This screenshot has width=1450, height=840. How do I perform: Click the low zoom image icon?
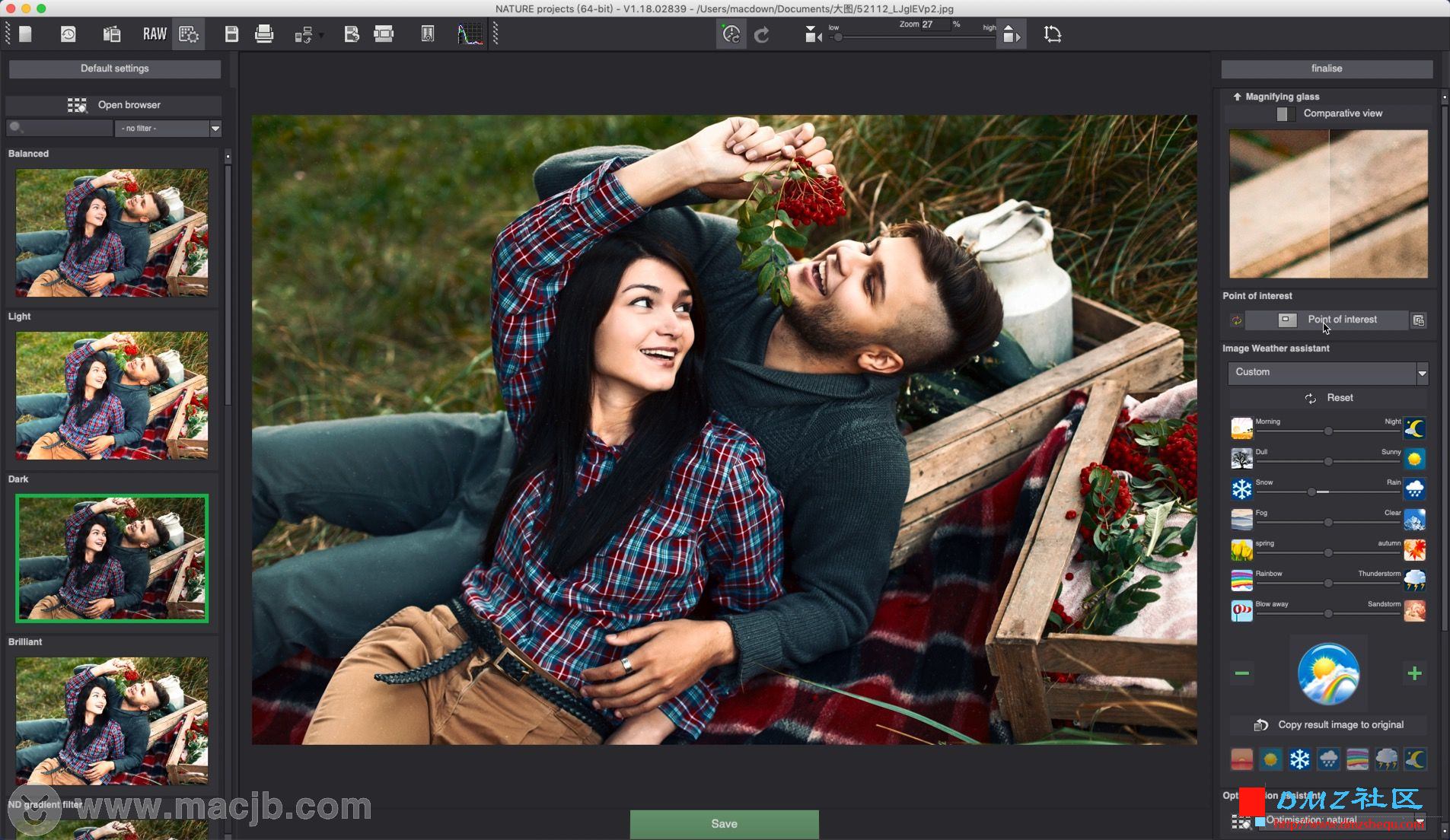point(813,34)
